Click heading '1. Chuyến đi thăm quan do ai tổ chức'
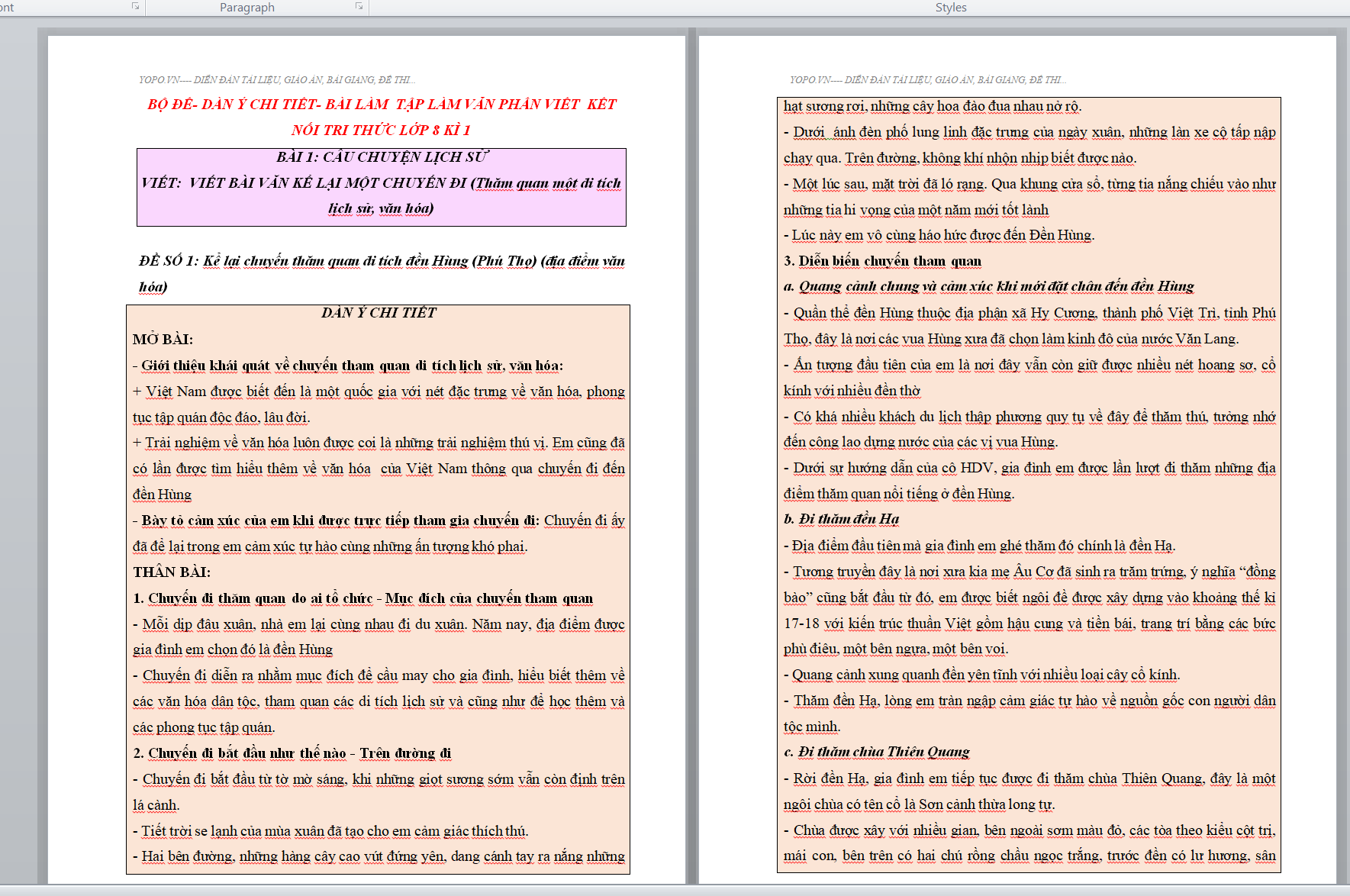The height and width of the screenshot is (896, 1350). [x=363, y=598]
